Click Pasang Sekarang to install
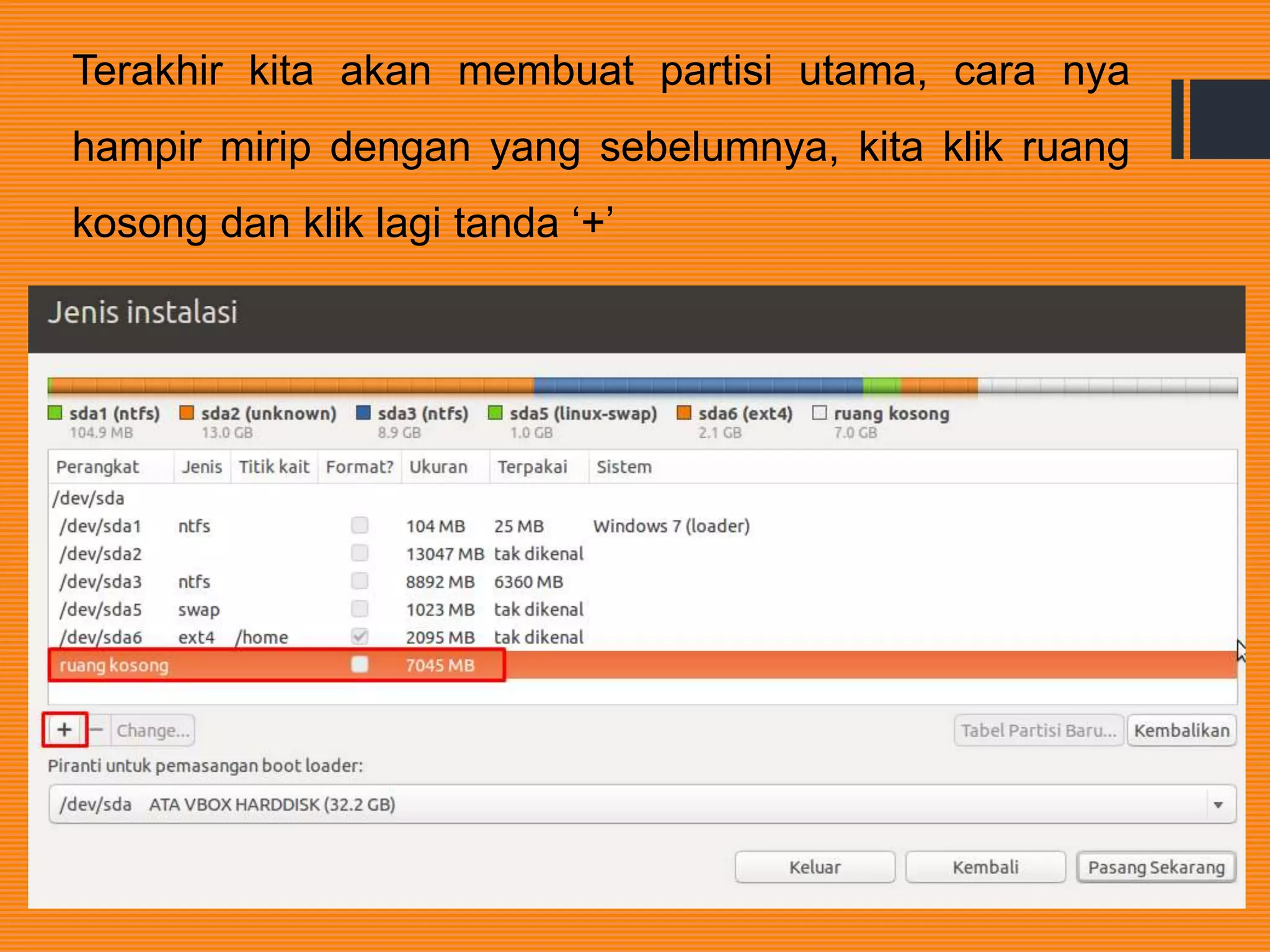The width and height of the screenshot is (1270, 952). [x=1156, y=866]
